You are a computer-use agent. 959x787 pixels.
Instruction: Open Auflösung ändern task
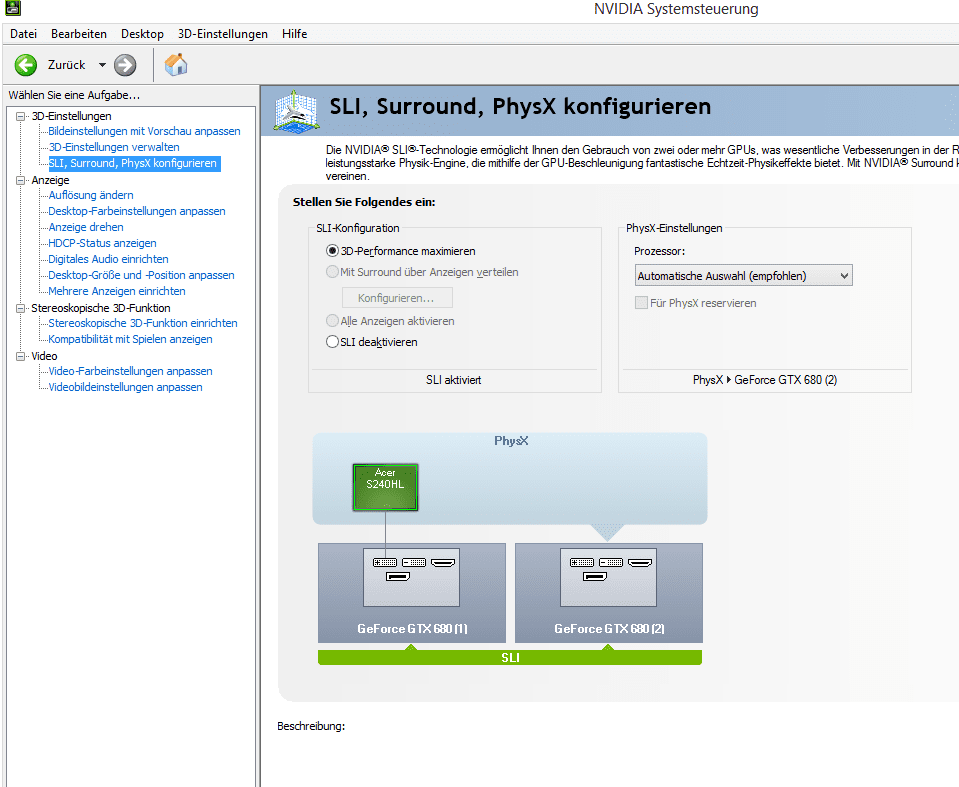click(x=91, y=195)
